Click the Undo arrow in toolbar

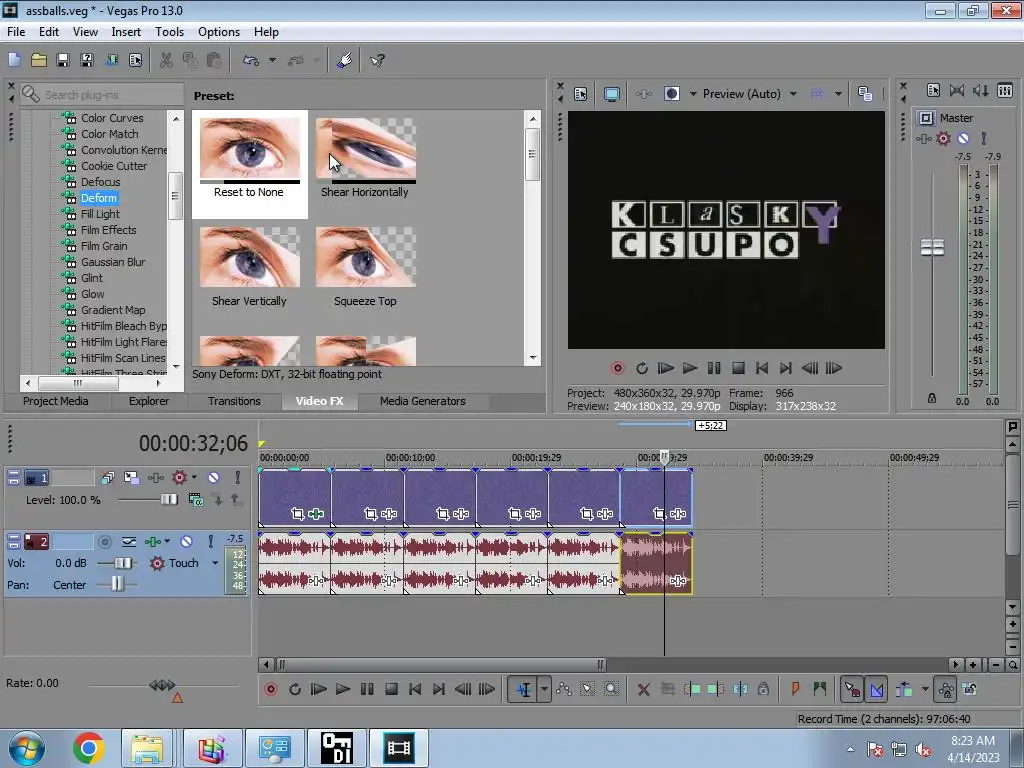(251, 61)
